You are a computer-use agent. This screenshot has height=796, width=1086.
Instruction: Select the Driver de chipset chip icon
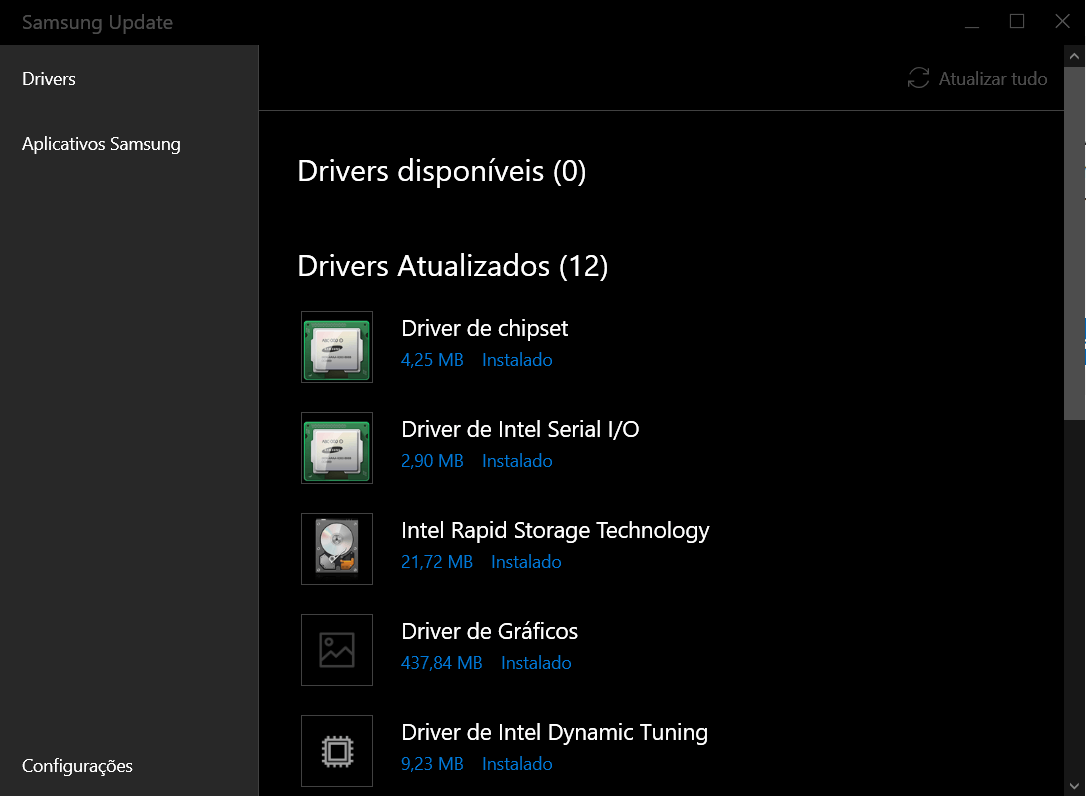click(x=337, y=346)
